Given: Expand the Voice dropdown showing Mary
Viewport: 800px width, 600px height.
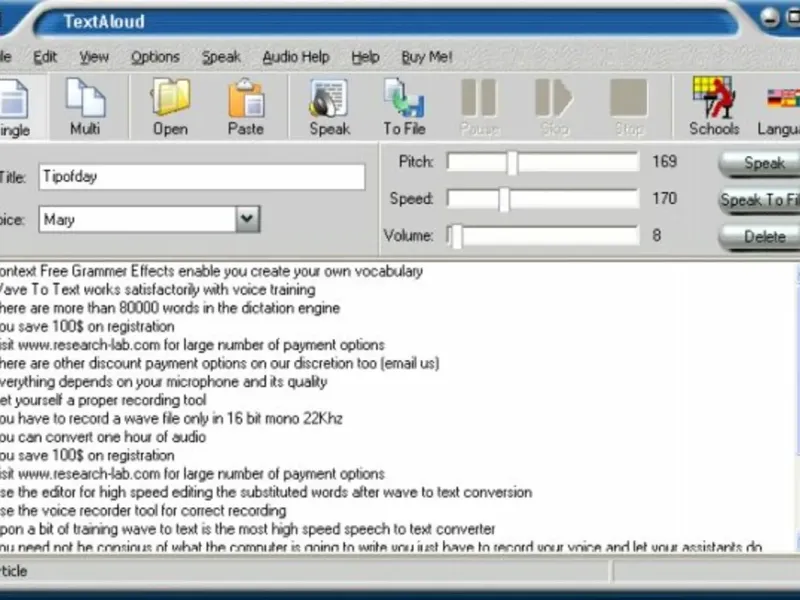Looking at the screenshot, I should 247,219.
